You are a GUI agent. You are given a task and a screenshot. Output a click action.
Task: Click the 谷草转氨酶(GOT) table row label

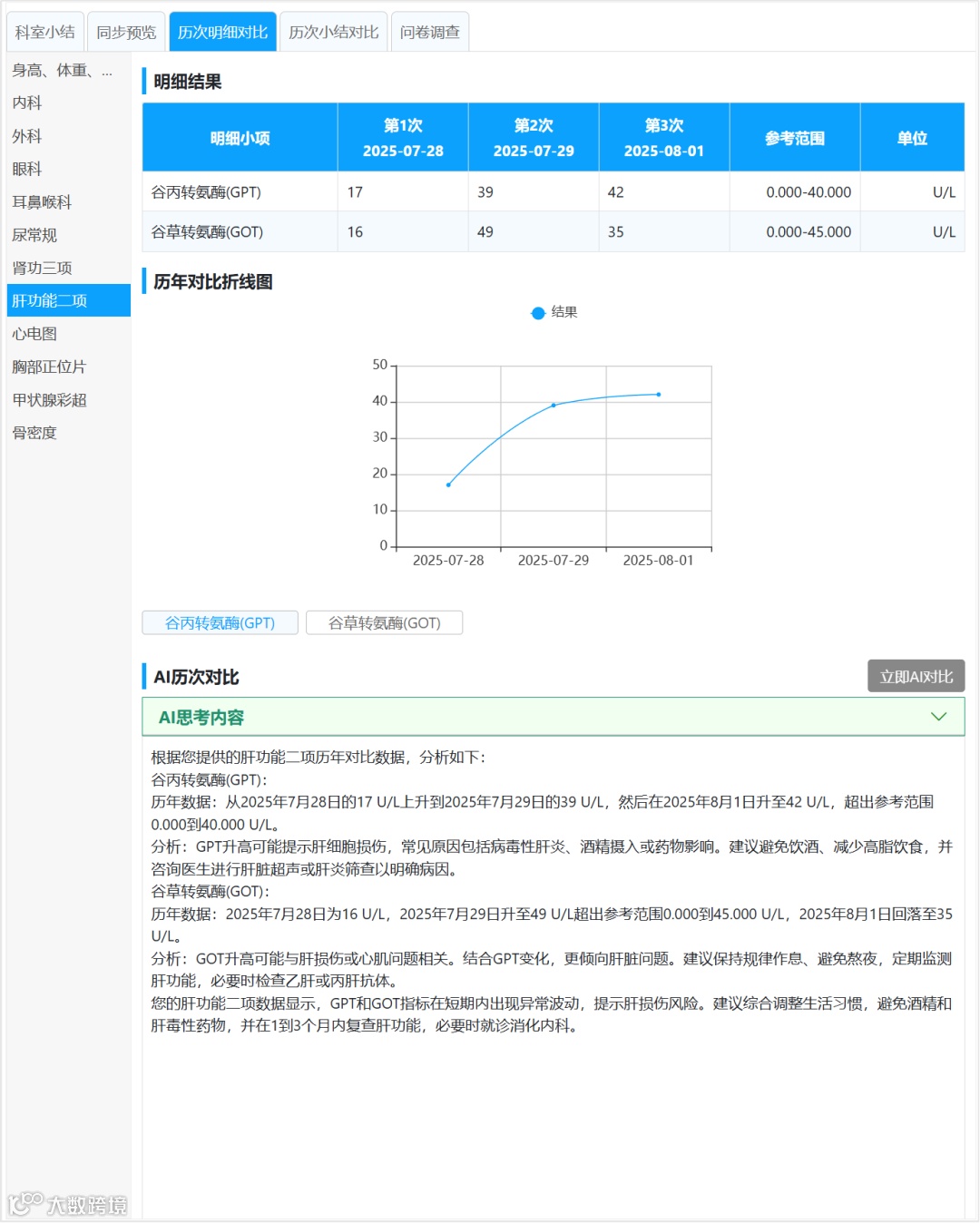207,232
